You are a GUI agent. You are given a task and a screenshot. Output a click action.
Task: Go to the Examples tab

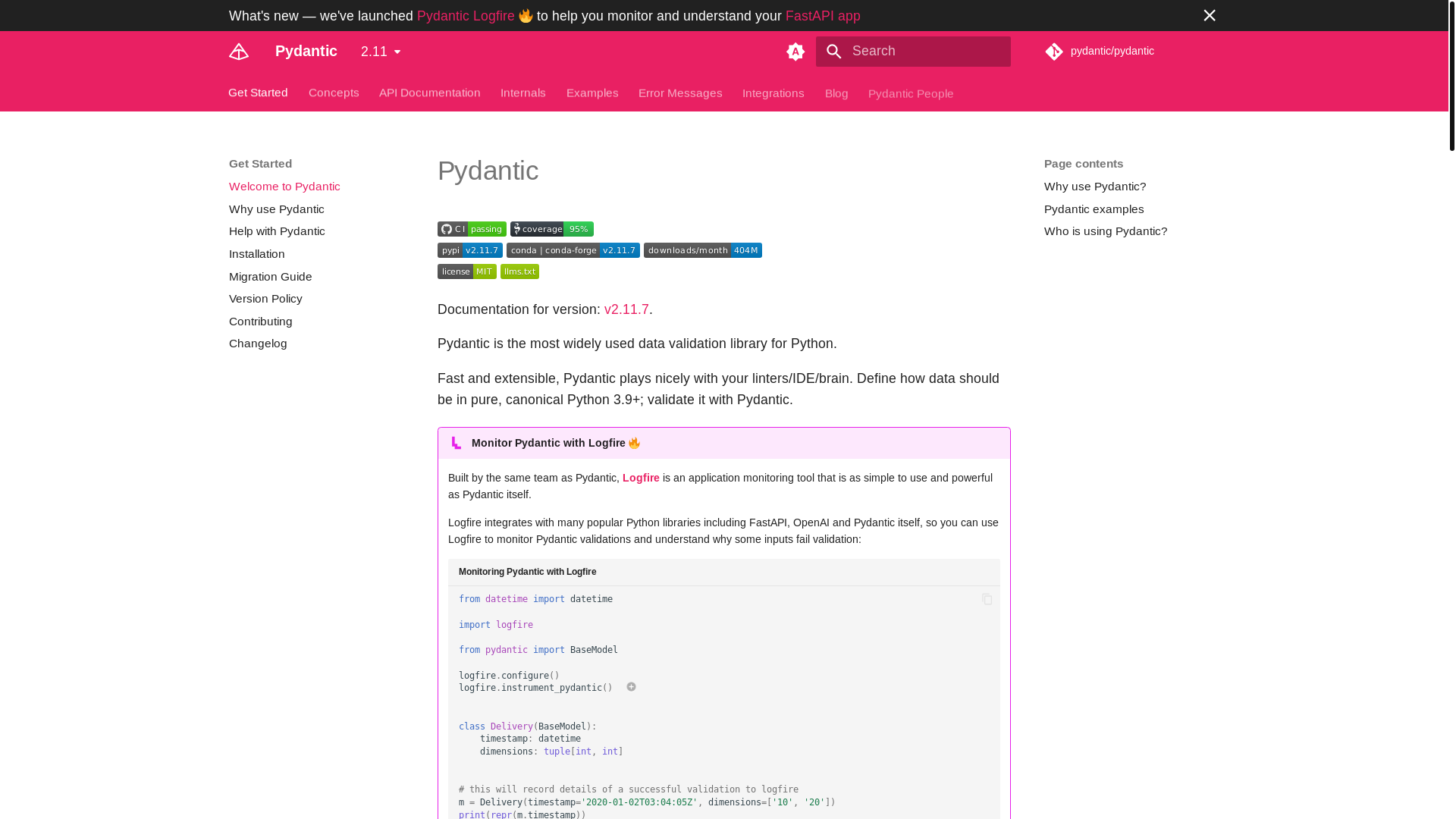[x=592, y=93]
